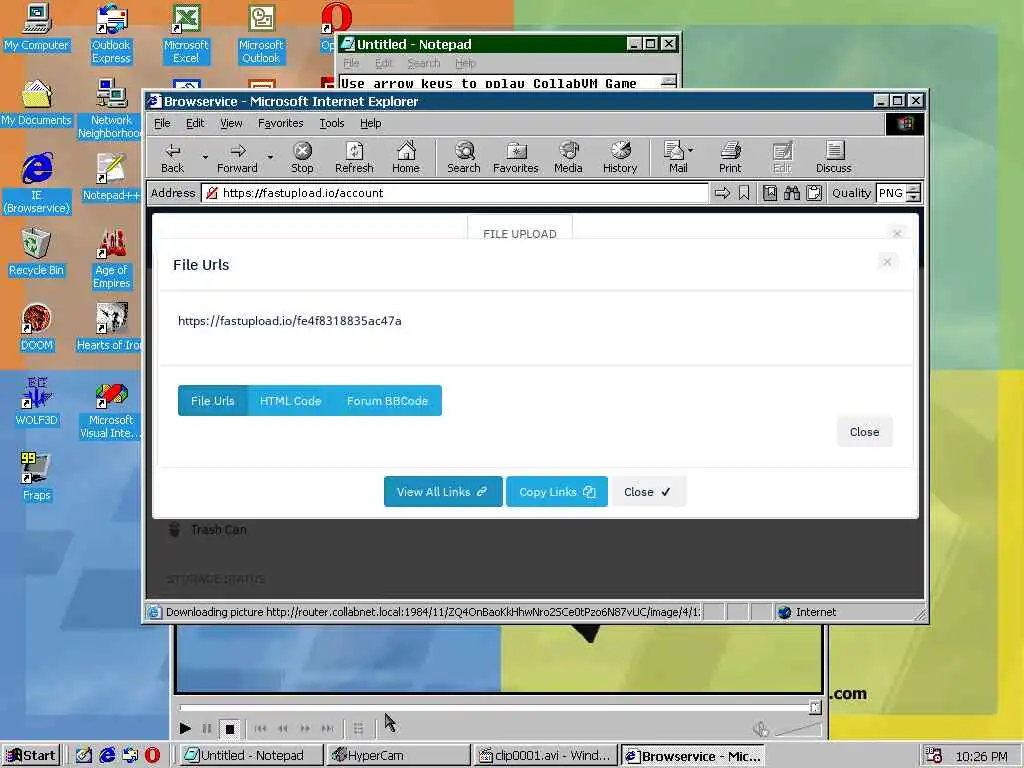Open the Search toolbar button
This screenshot has width=1024, height=768.
pyautogui.click(x=464, y=157)
